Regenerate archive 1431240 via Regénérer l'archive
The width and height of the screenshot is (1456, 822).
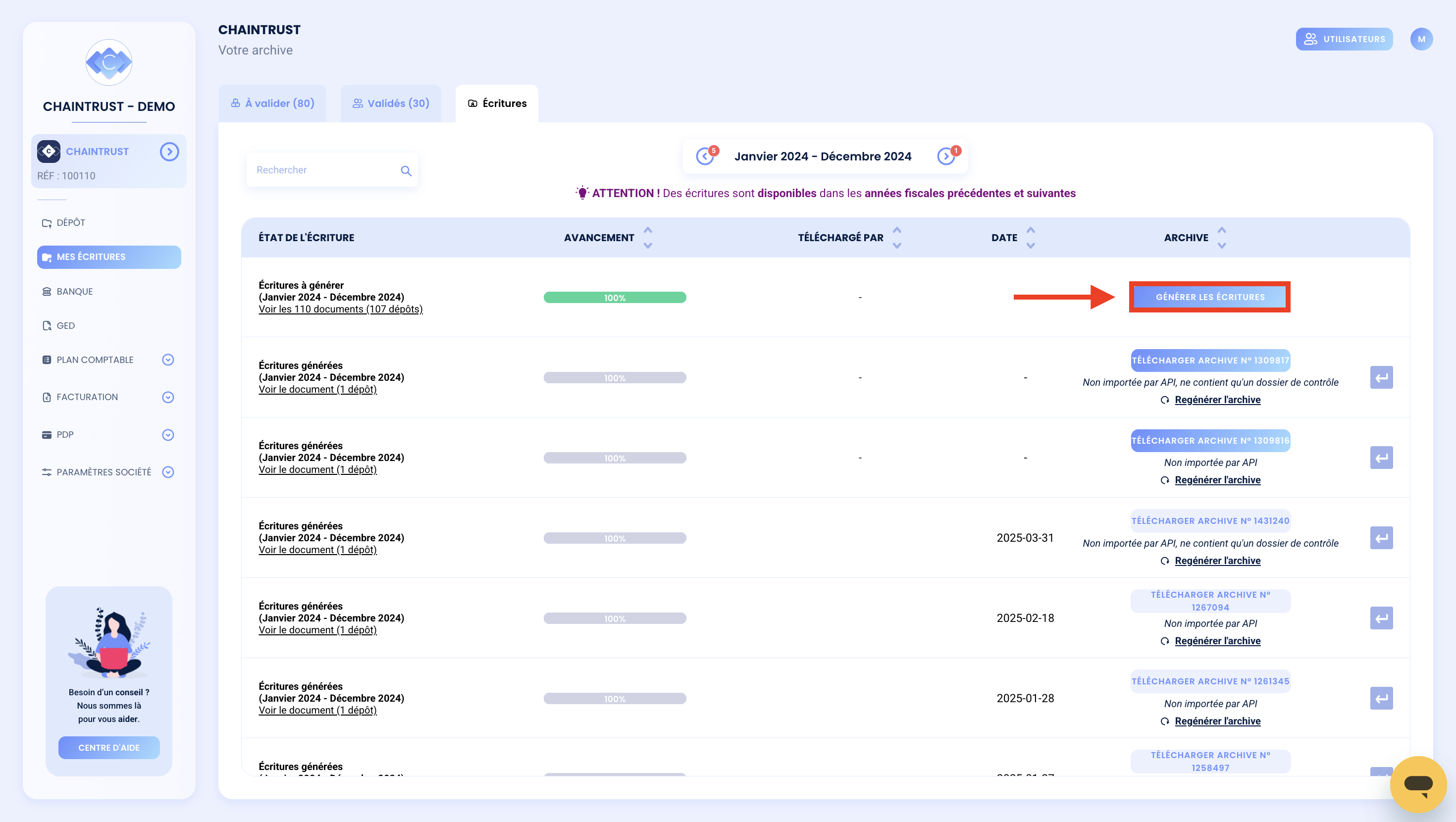coord(1217,561)
